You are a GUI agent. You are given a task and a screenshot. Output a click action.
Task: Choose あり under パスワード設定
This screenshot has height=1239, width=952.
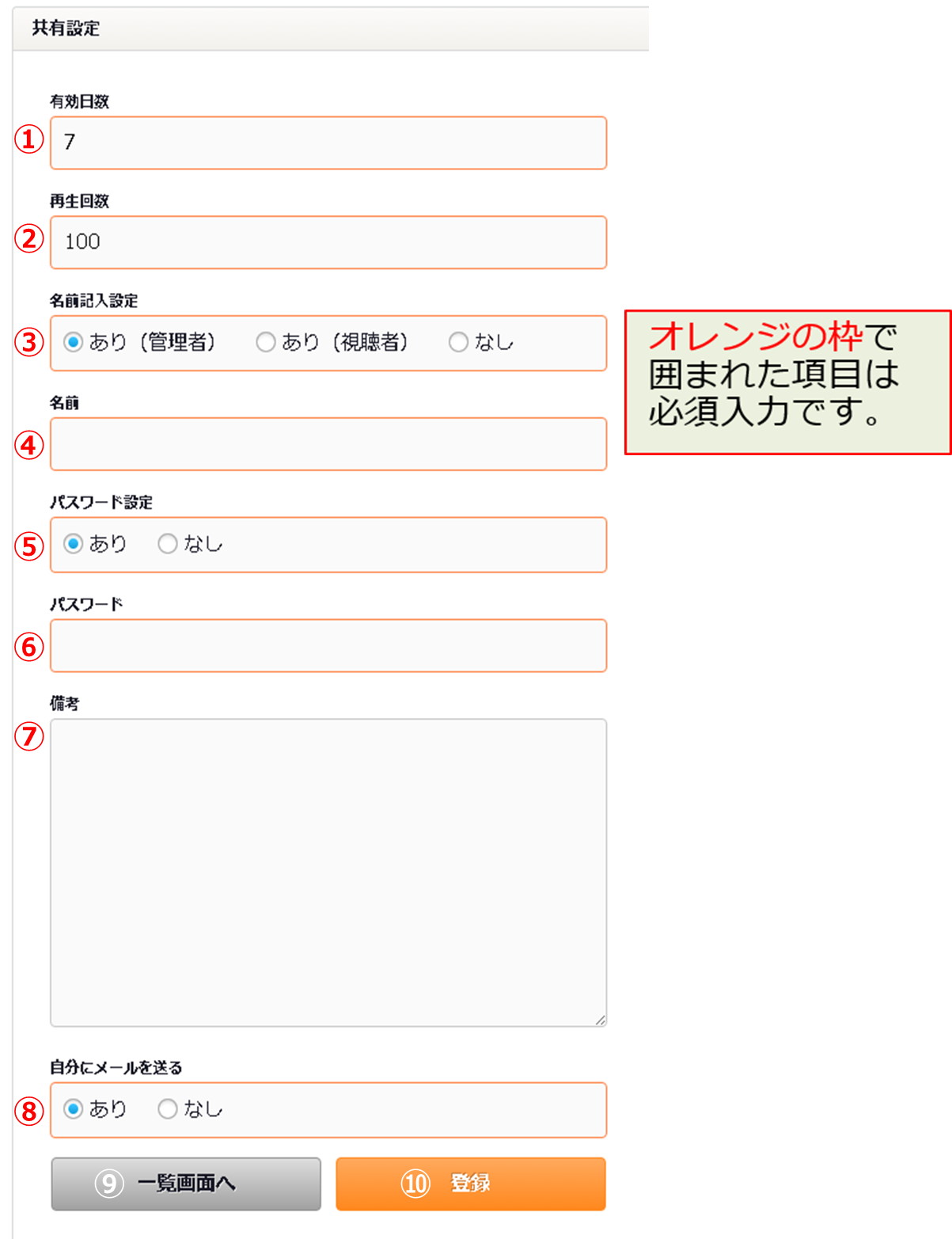click(x=74, y=544)
